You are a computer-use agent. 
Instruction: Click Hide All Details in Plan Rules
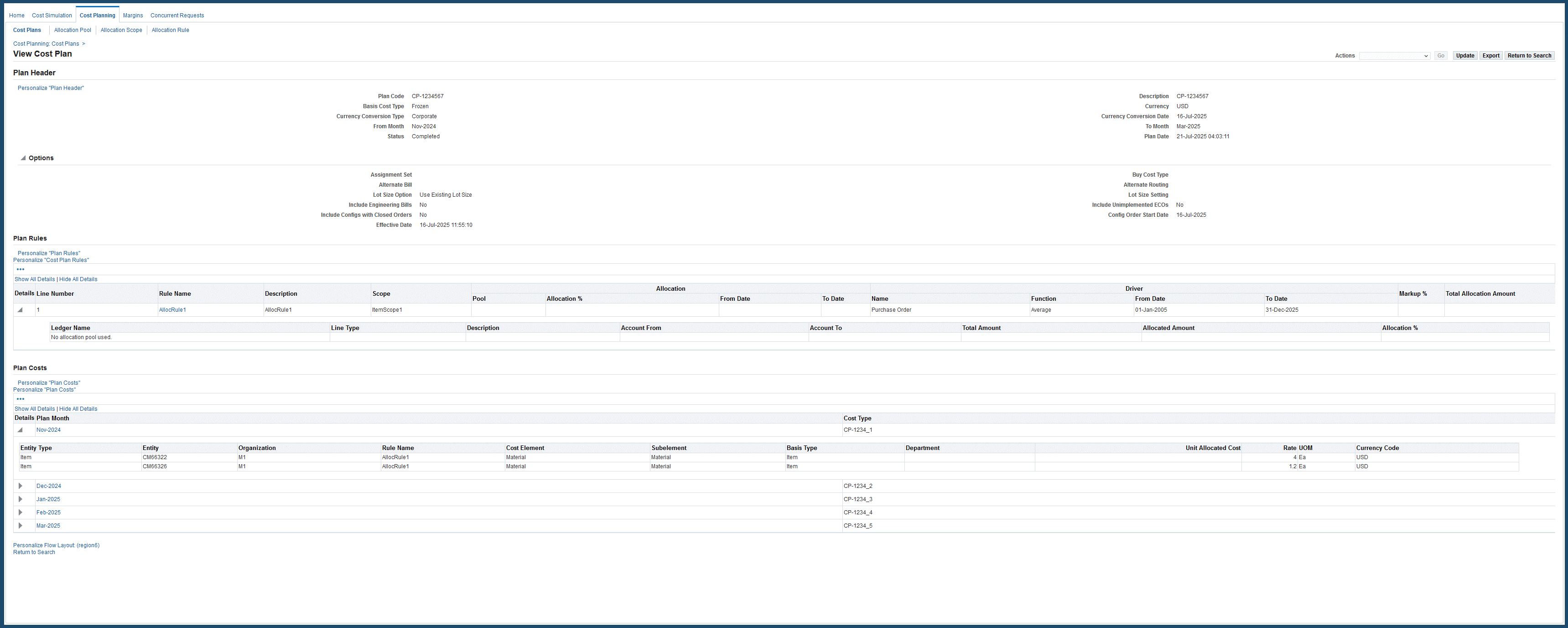tap(78, 279)
